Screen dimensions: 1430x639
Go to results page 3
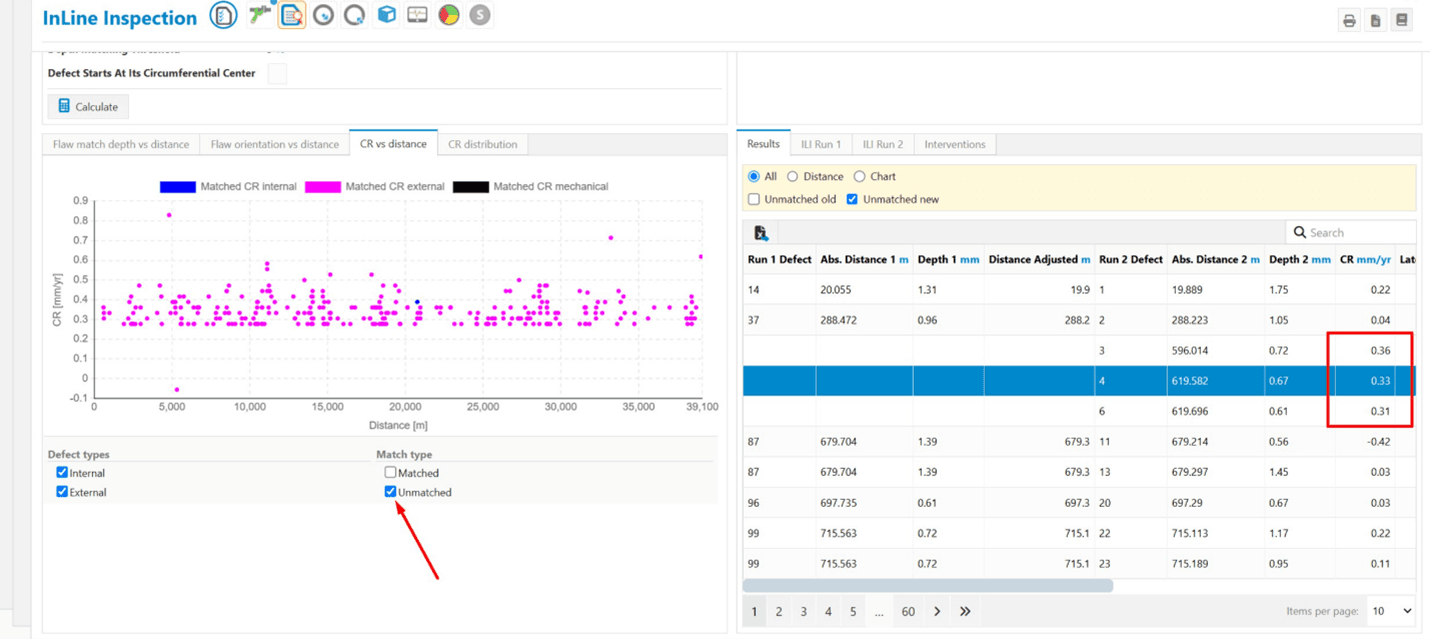coord(803,611)
